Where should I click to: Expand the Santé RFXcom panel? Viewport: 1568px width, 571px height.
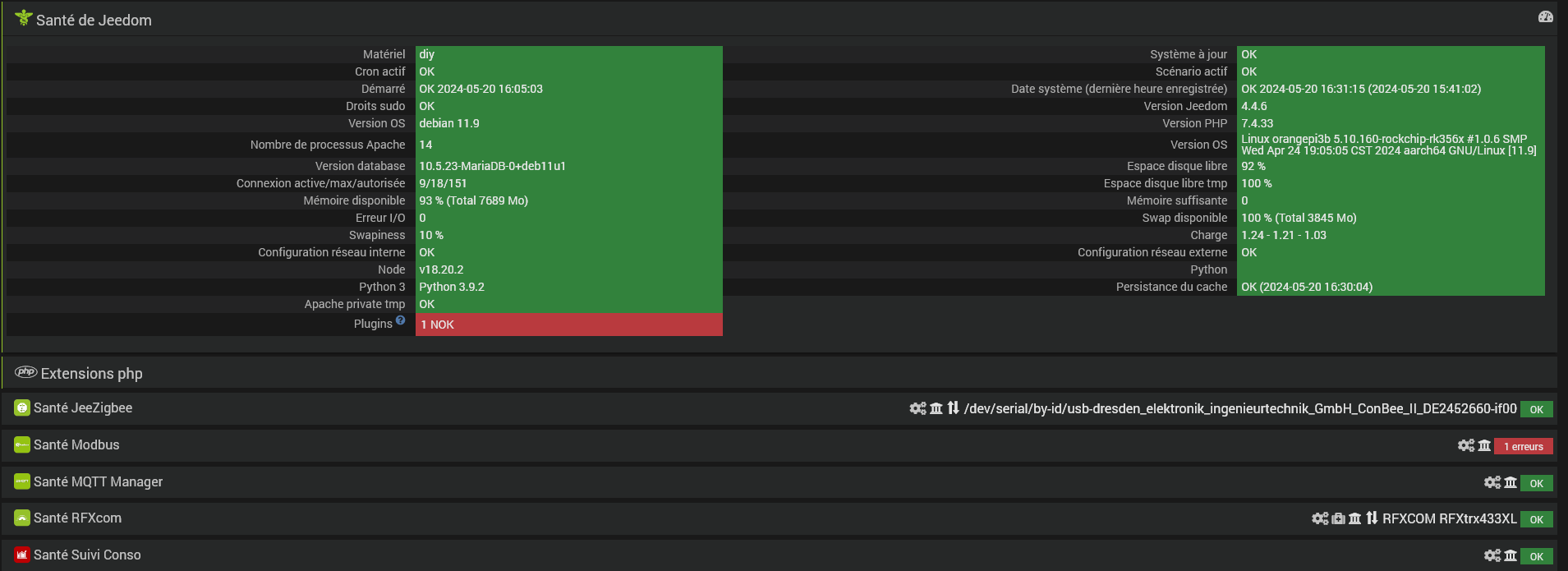[77, 518]
